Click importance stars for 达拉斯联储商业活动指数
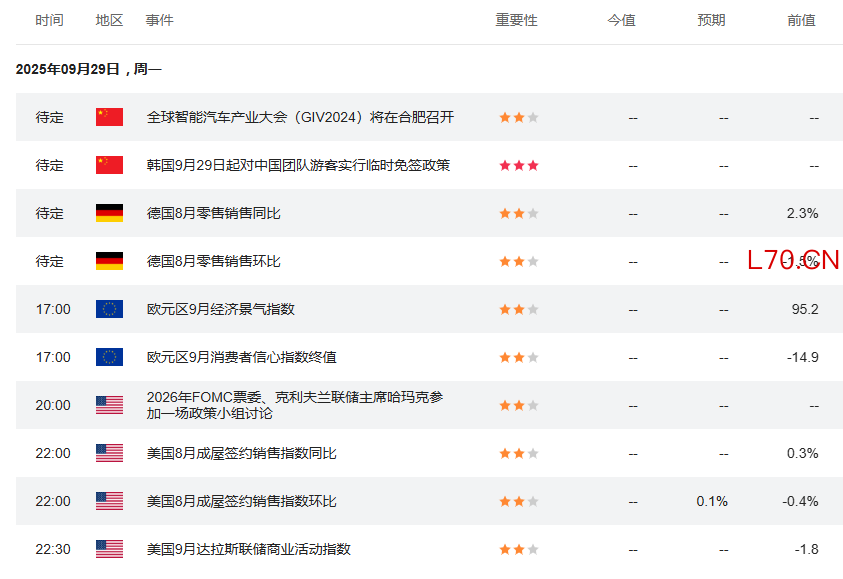 [519, 549]
